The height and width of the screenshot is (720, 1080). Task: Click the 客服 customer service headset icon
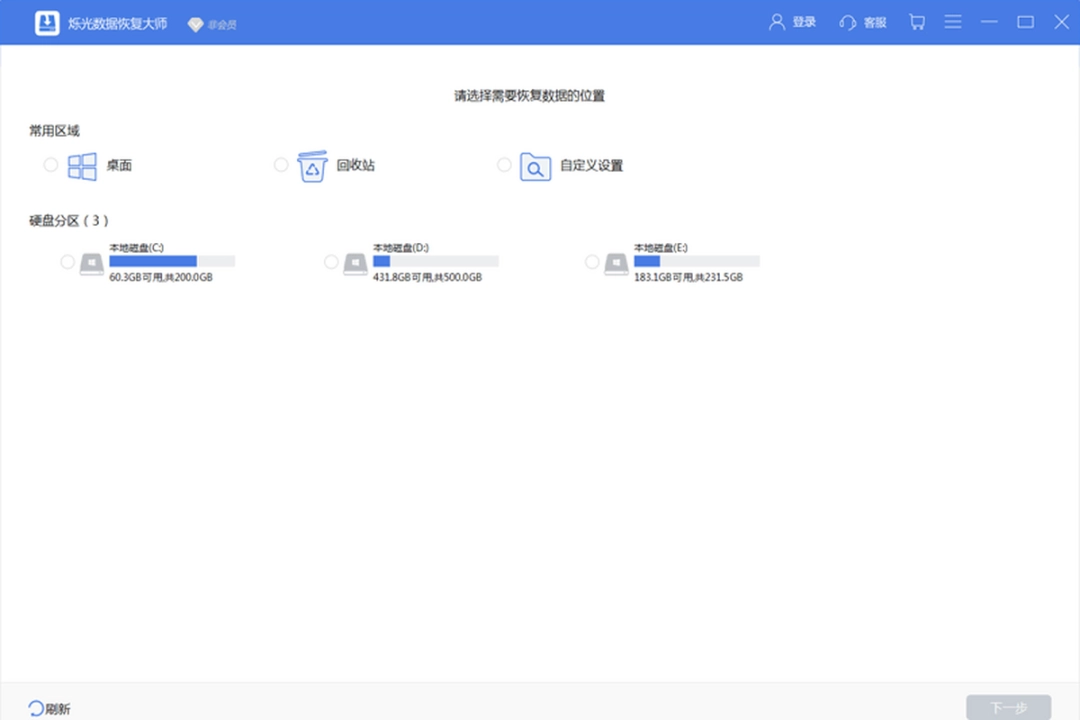pos(848,21)
